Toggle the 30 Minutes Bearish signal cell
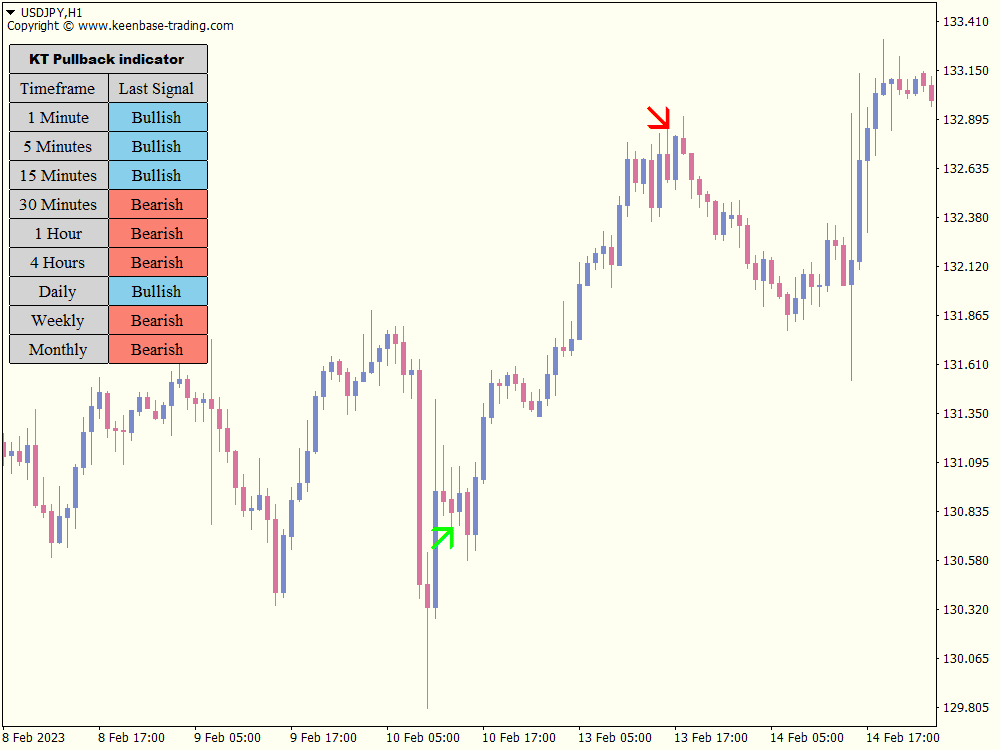 click(157, 204)
